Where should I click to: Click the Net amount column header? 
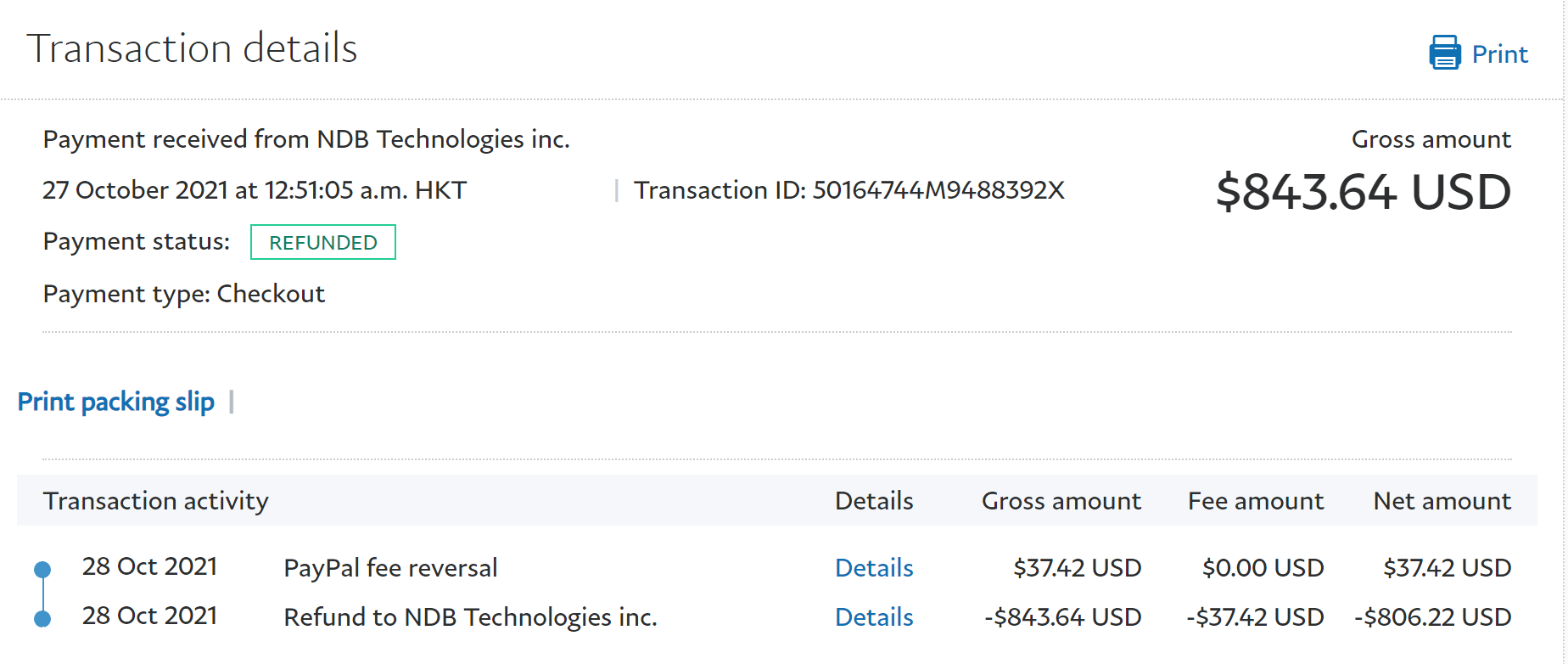tap(1442, 501)
